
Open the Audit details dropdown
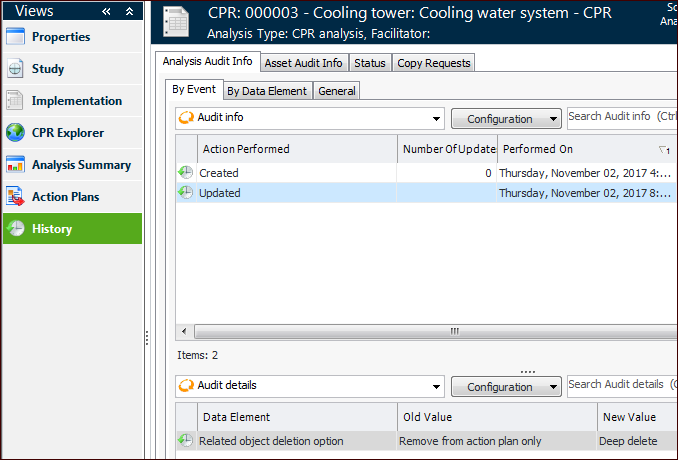point(436,386)
